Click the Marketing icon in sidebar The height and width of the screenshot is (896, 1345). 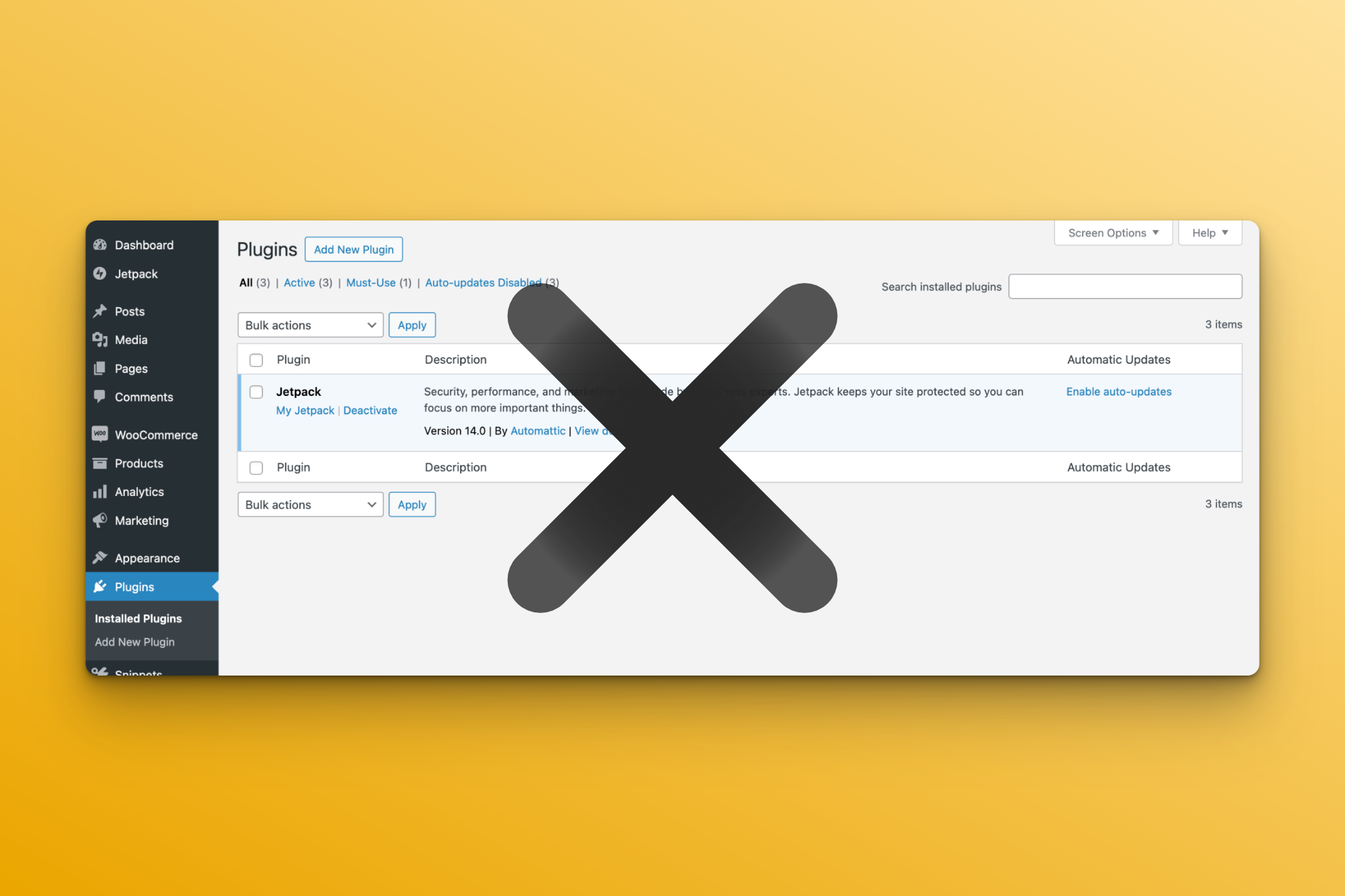tap(100, 520)
